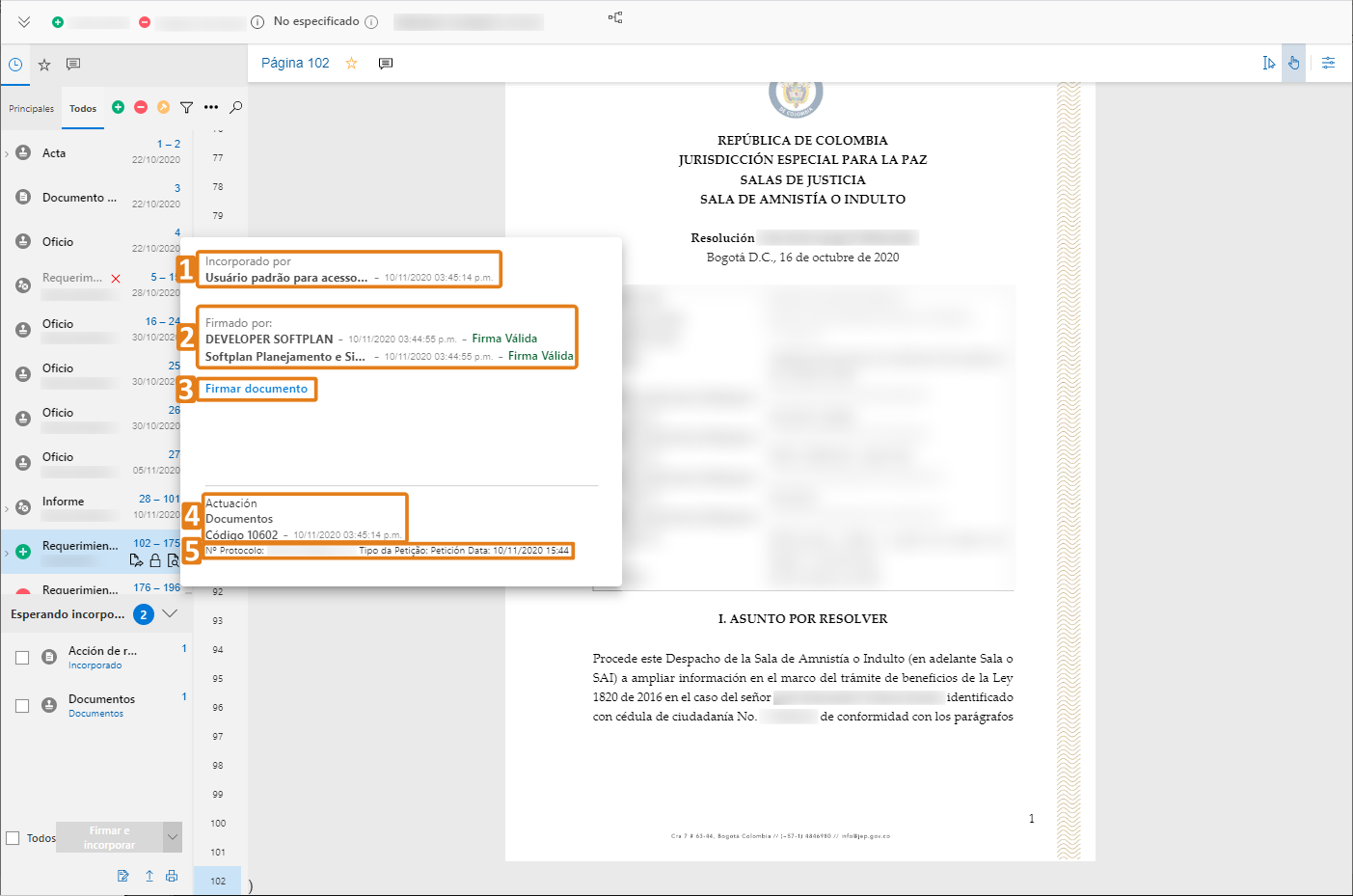Go to page 100 in the page strip
This screenshot has width=1353, height=896.
(x=218, y=823)
